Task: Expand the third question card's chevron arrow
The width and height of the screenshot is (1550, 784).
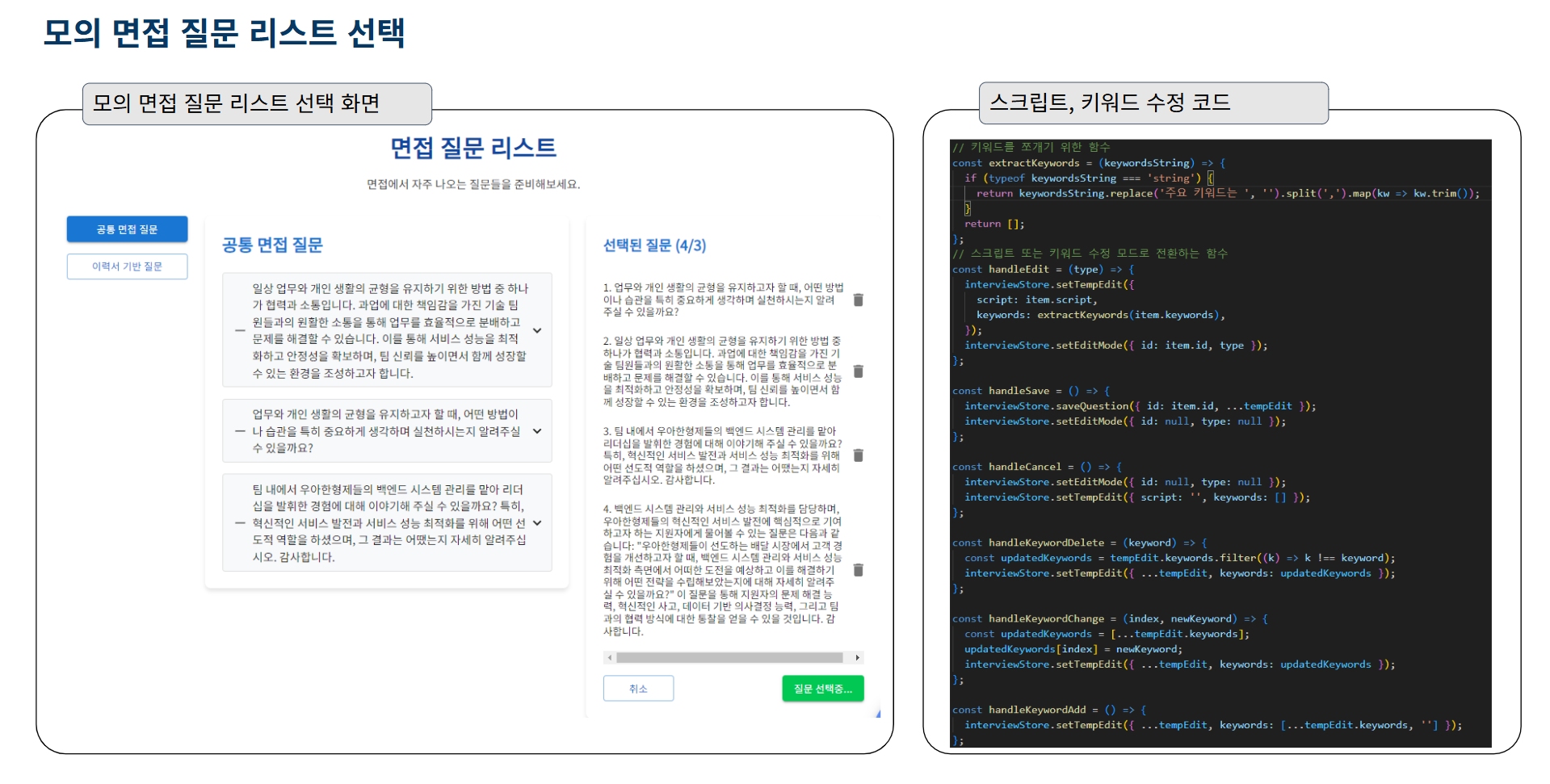Action: (x=537, y=523)
